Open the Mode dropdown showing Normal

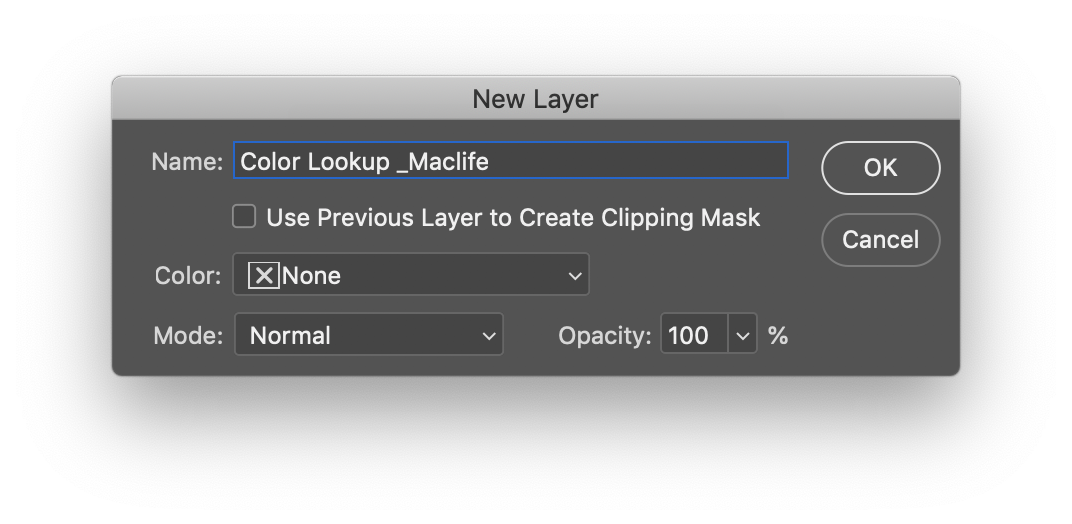tap(368, 336)
